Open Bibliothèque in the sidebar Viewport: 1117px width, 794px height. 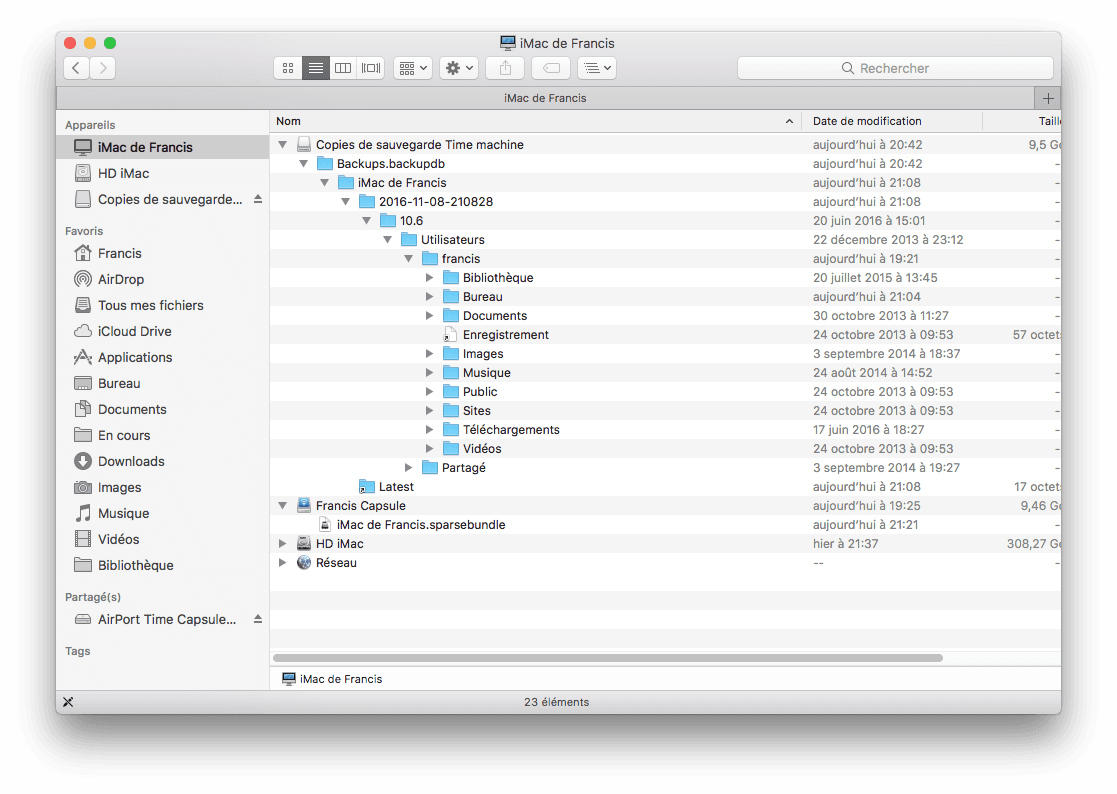[x=162, y=565]
